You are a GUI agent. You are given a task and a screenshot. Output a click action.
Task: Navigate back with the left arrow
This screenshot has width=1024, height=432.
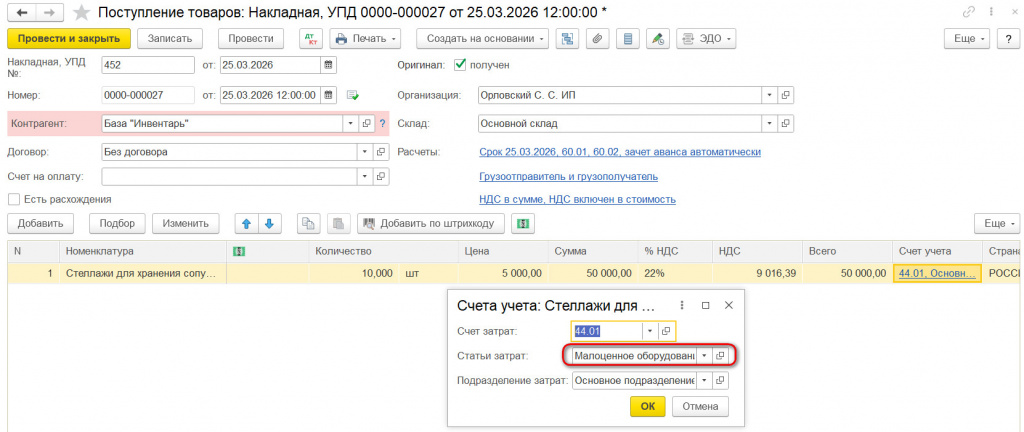coord(22,12)
